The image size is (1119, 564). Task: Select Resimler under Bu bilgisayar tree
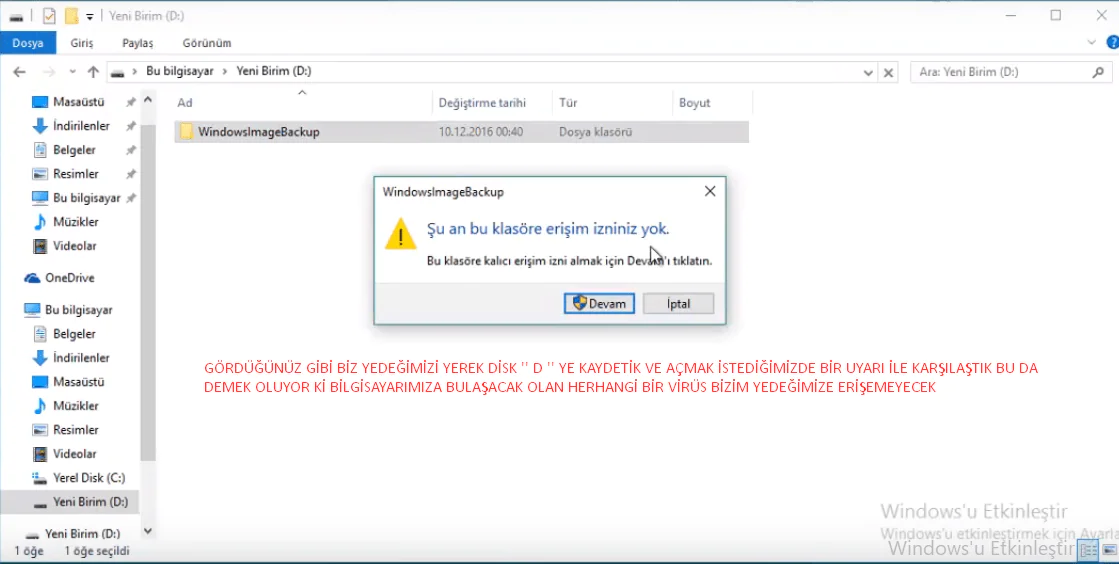tap(76, 430)
